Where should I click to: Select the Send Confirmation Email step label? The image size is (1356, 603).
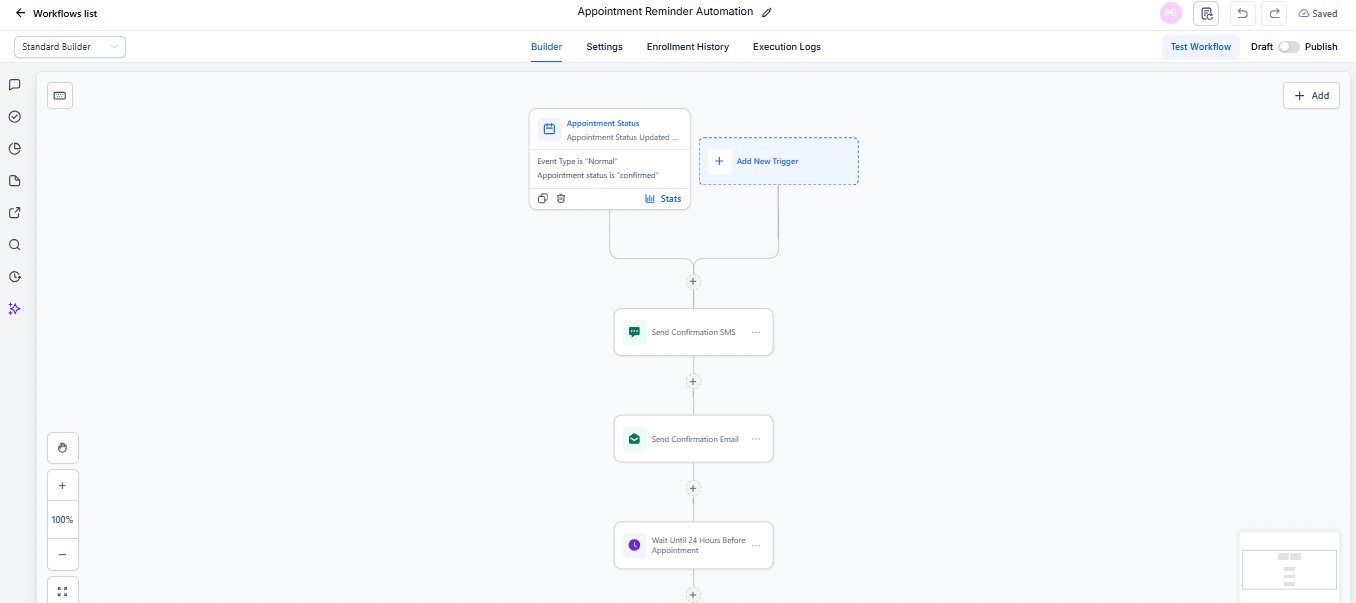tap(695, 439)
